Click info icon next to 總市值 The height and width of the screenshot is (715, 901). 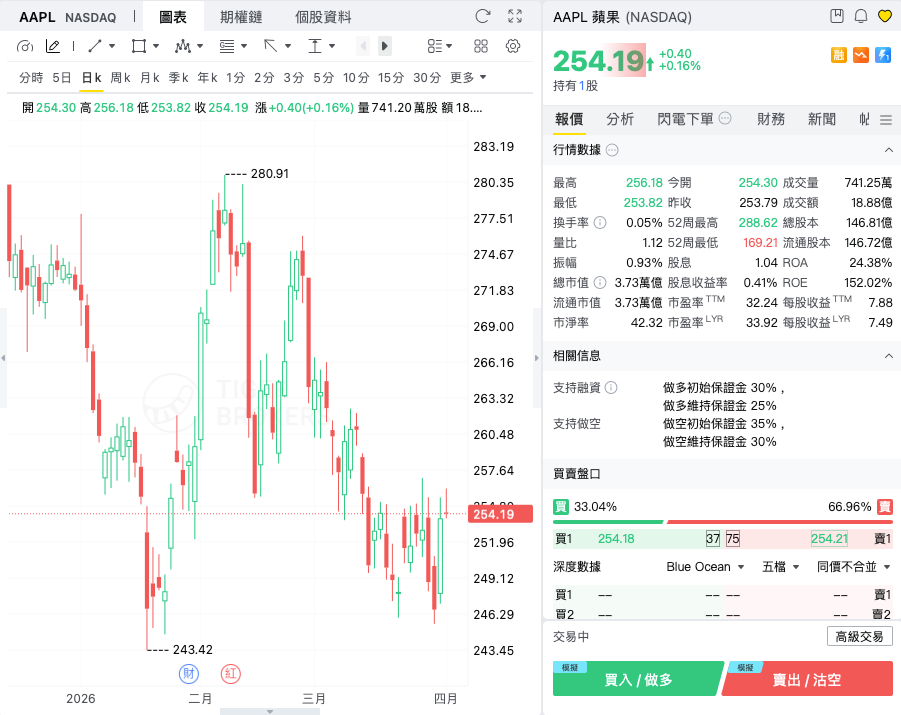[x=600, y=282]
